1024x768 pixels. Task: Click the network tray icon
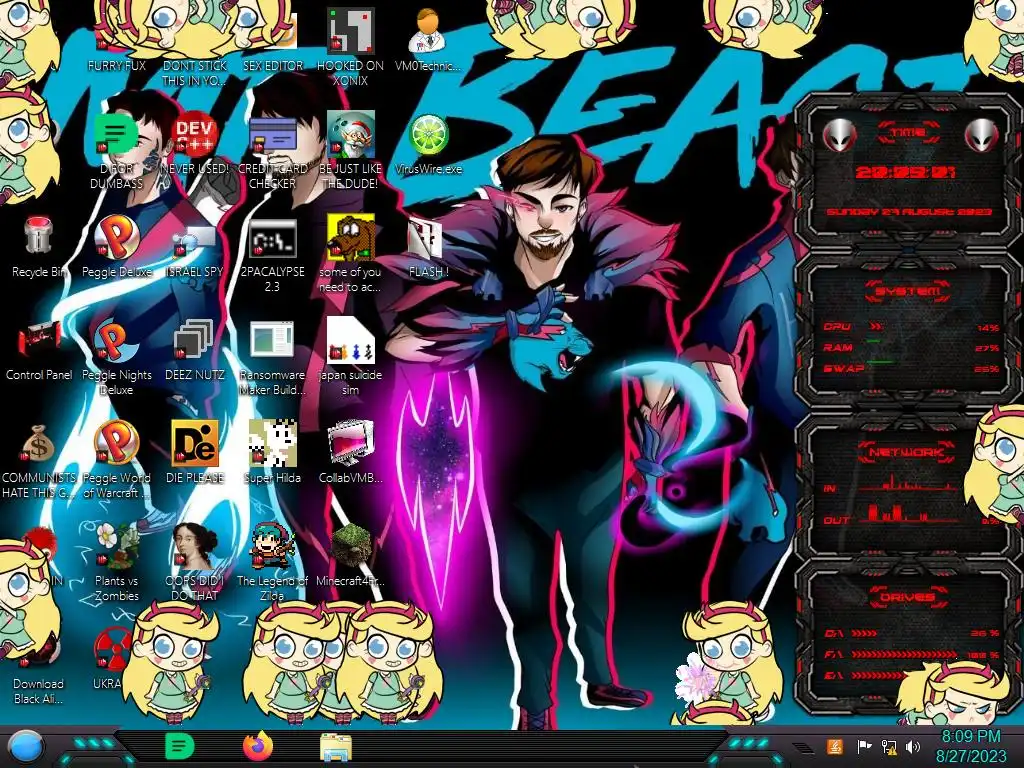(889, 746)
